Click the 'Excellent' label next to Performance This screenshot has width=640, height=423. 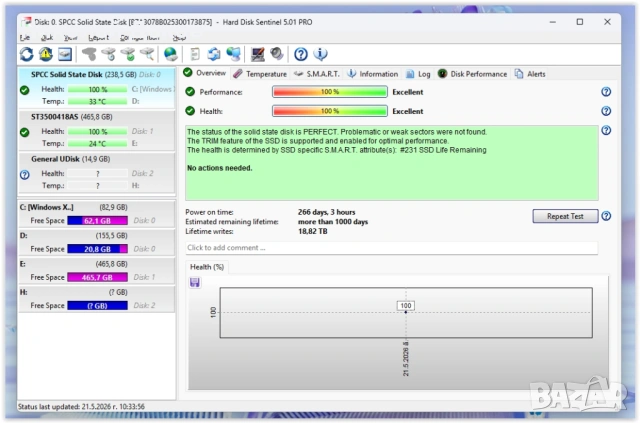pos(408,92)
